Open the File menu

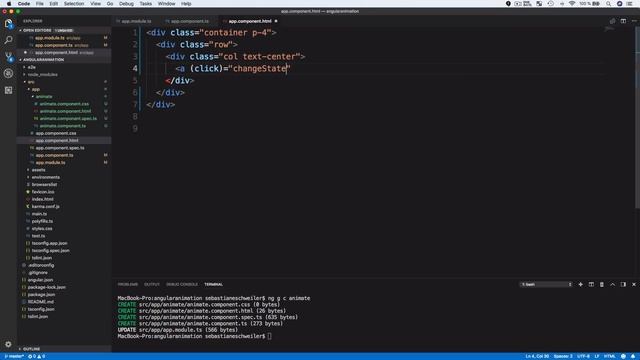(40, 4)
